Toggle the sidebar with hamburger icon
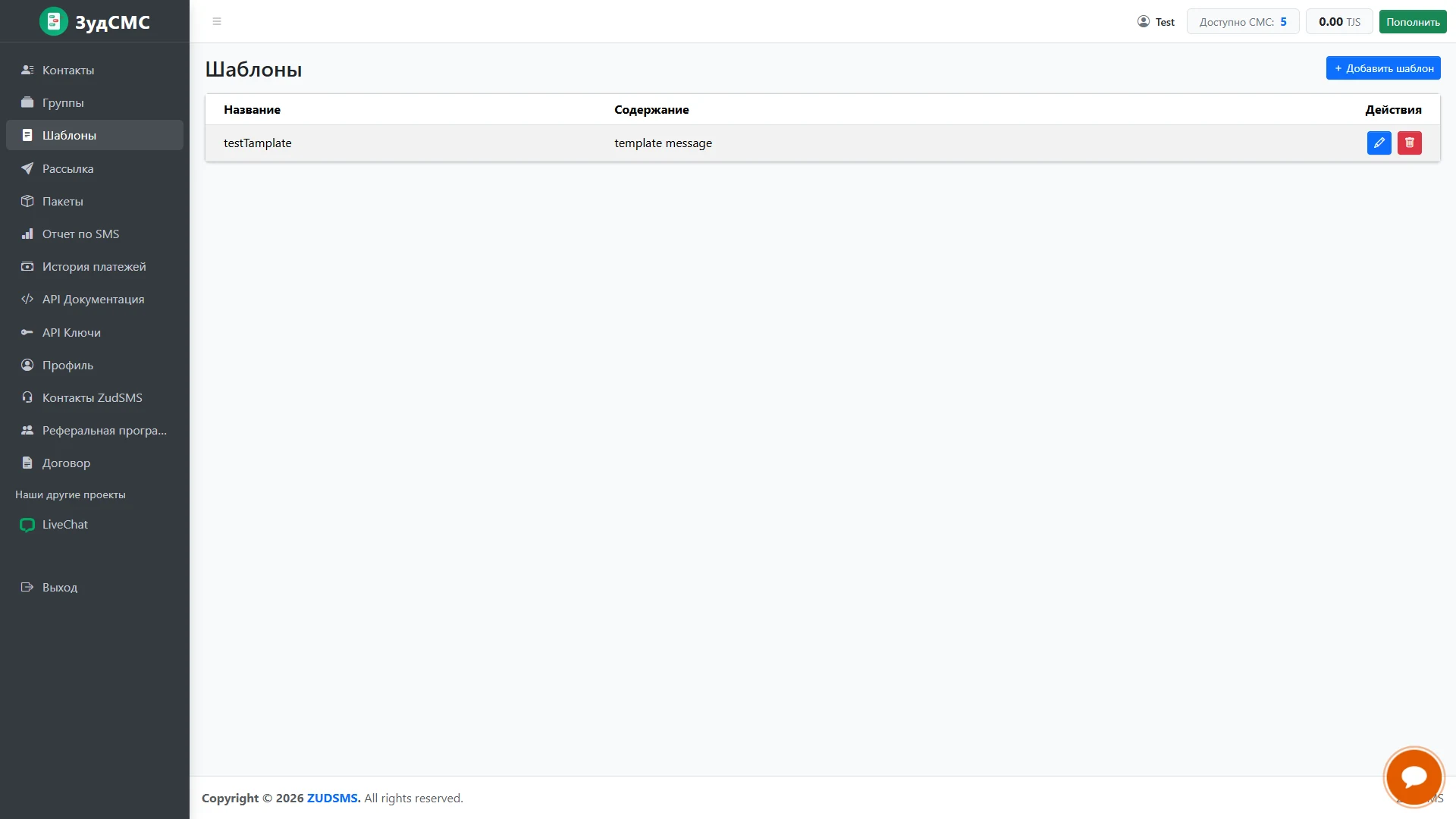The width and height of the screenshot is (1456, 819). 217,21
